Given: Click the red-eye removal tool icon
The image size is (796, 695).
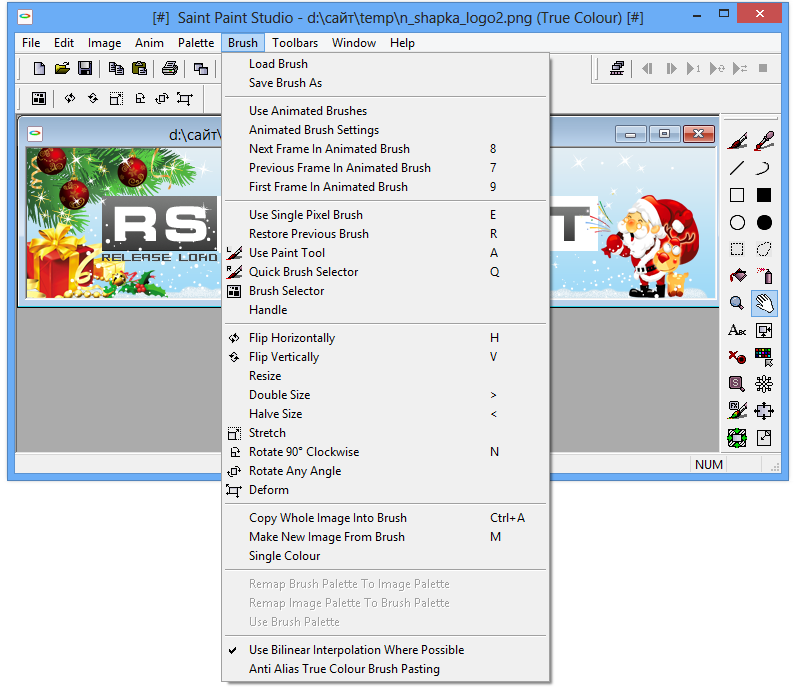Looking at the screenshot, I should [737, 357].
